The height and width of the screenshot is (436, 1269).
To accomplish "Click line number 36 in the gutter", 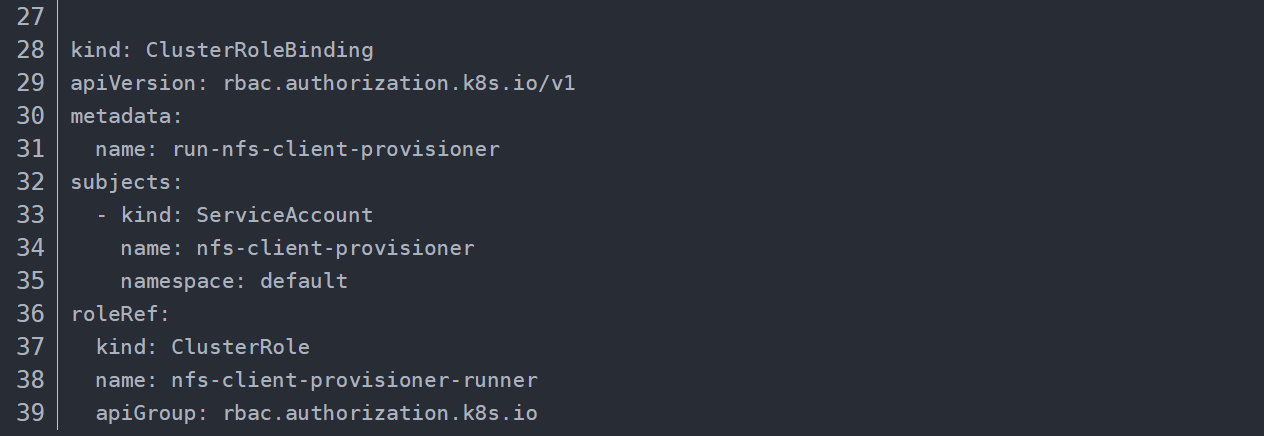I will pos(30,314).
